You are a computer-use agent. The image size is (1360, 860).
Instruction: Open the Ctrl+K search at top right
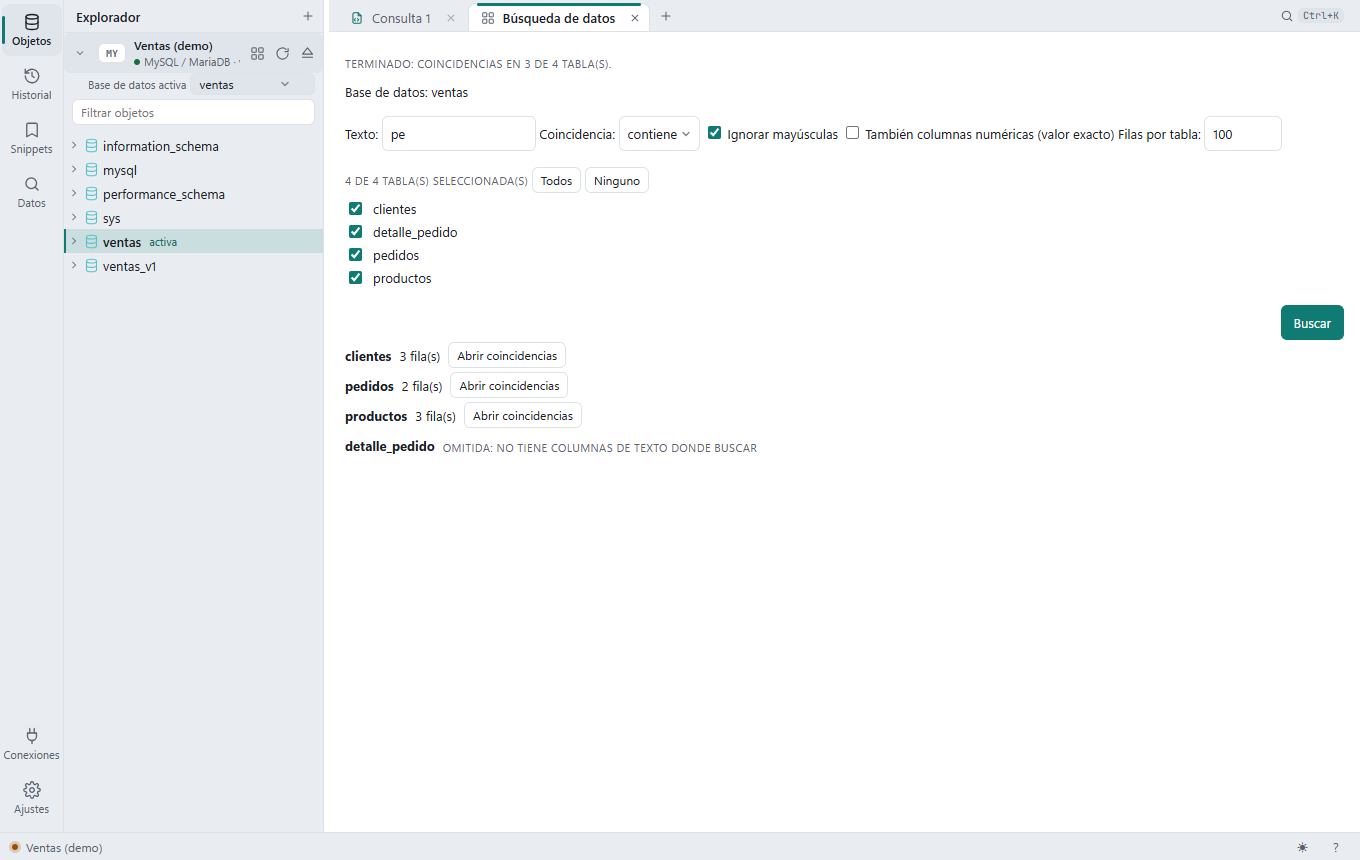[x=1313, y=16]
